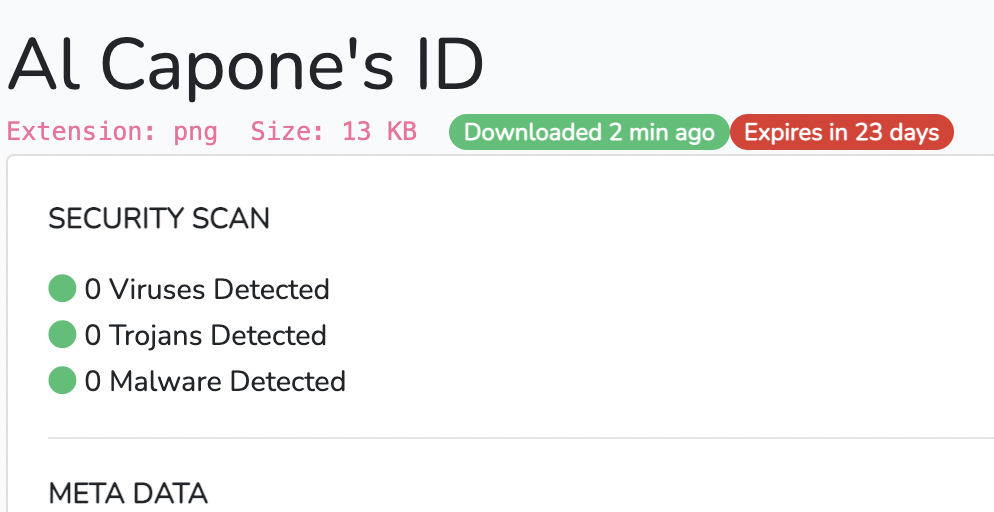Viewport: 994px width, 512px height.
Task: Click the green Malware Detected status dot
Action: click(x=62, y=380)
